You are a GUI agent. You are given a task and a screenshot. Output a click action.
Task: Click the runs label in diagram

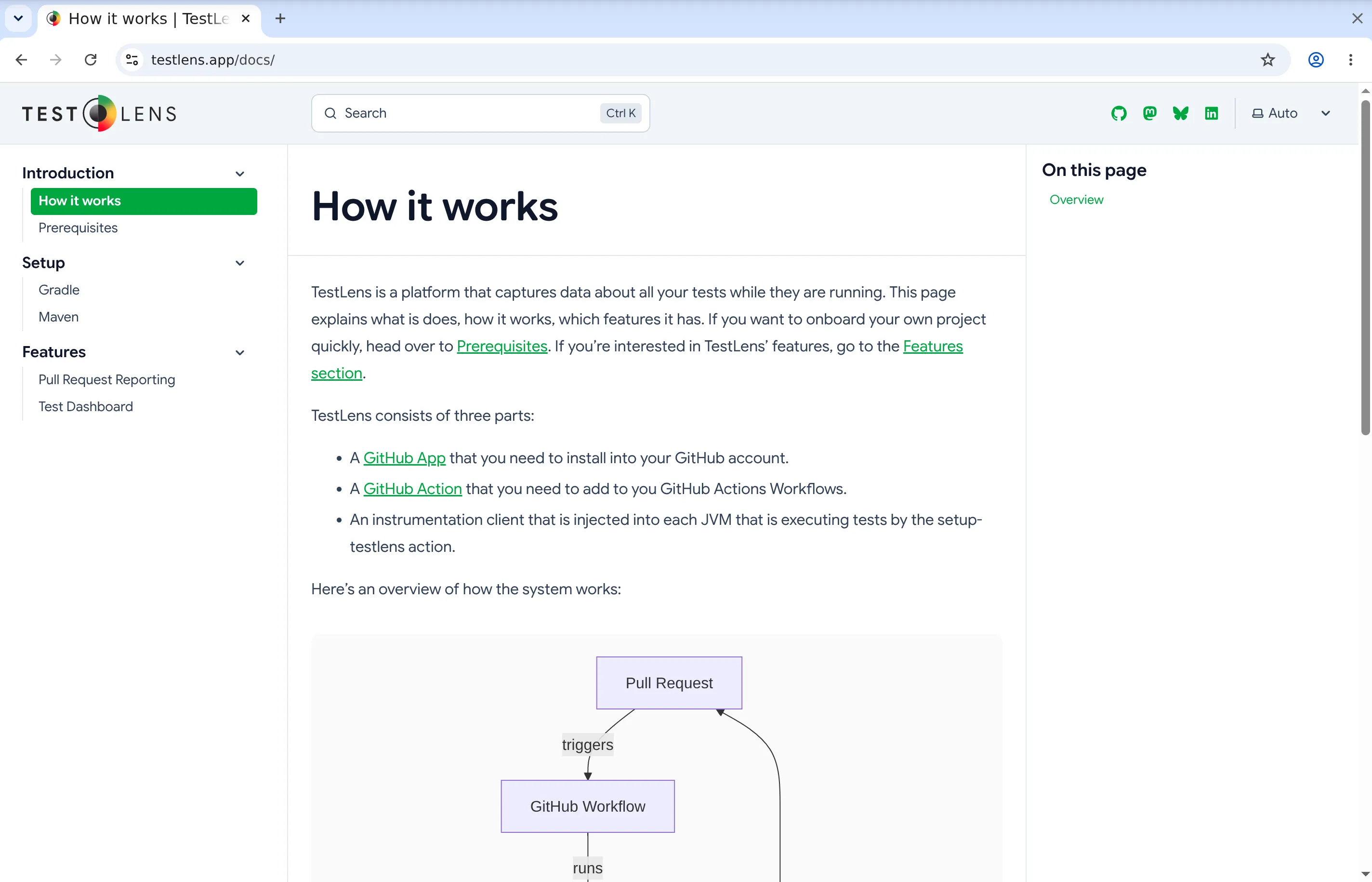point(587,868)
